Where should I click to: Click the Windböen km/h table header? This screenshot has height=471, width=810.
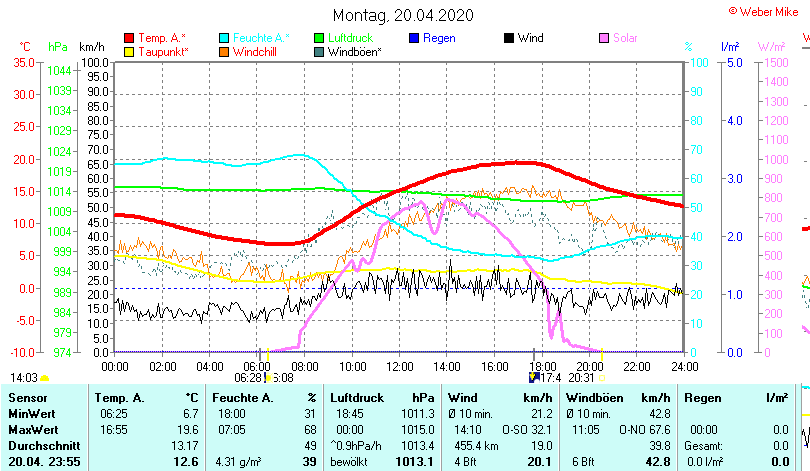pyautogui.click(x=618, y=398)
